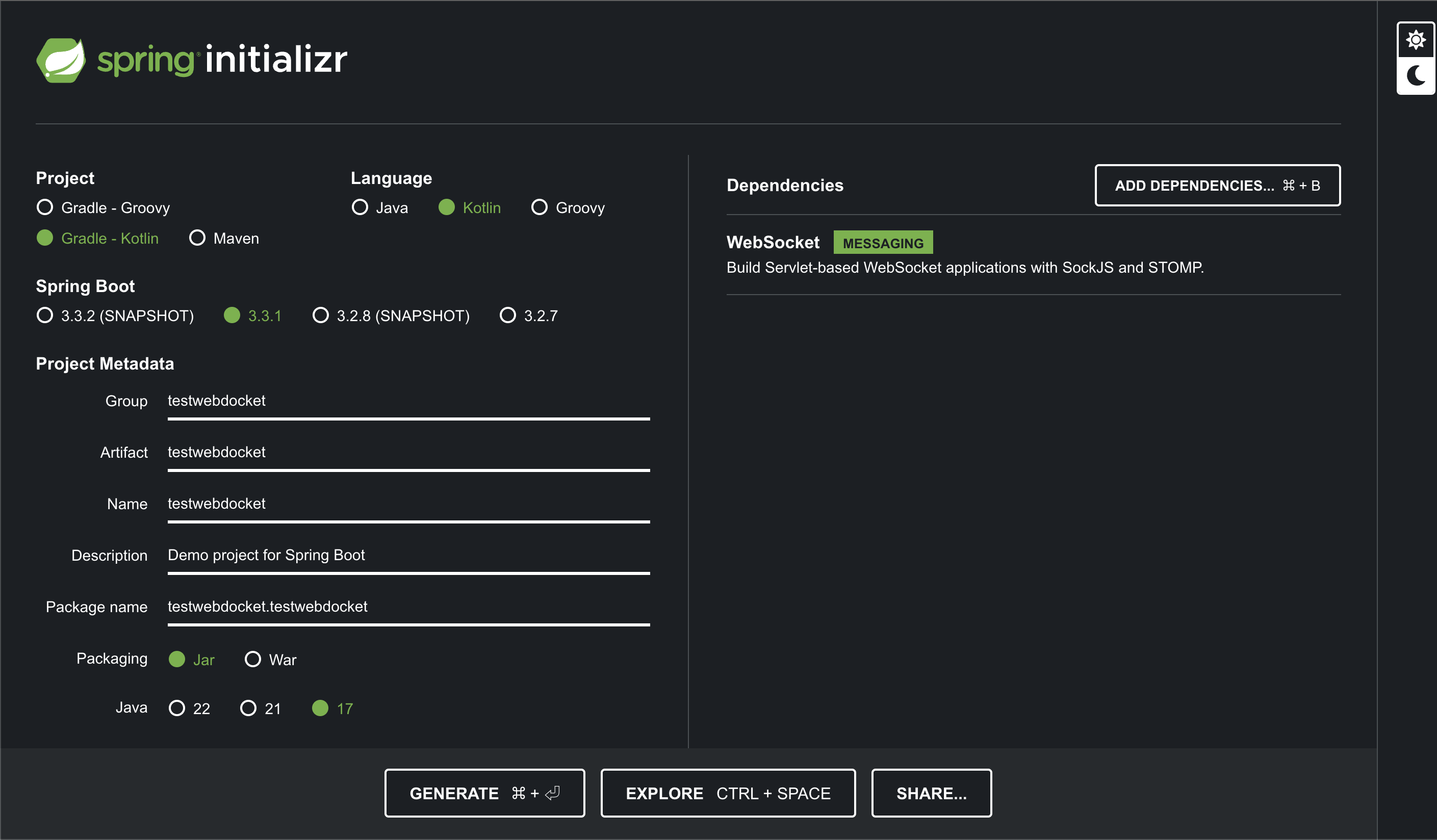The width and height of the screenshot is (1437, 840).
Task: Edit the Description text field
Action: click(408, 555)
